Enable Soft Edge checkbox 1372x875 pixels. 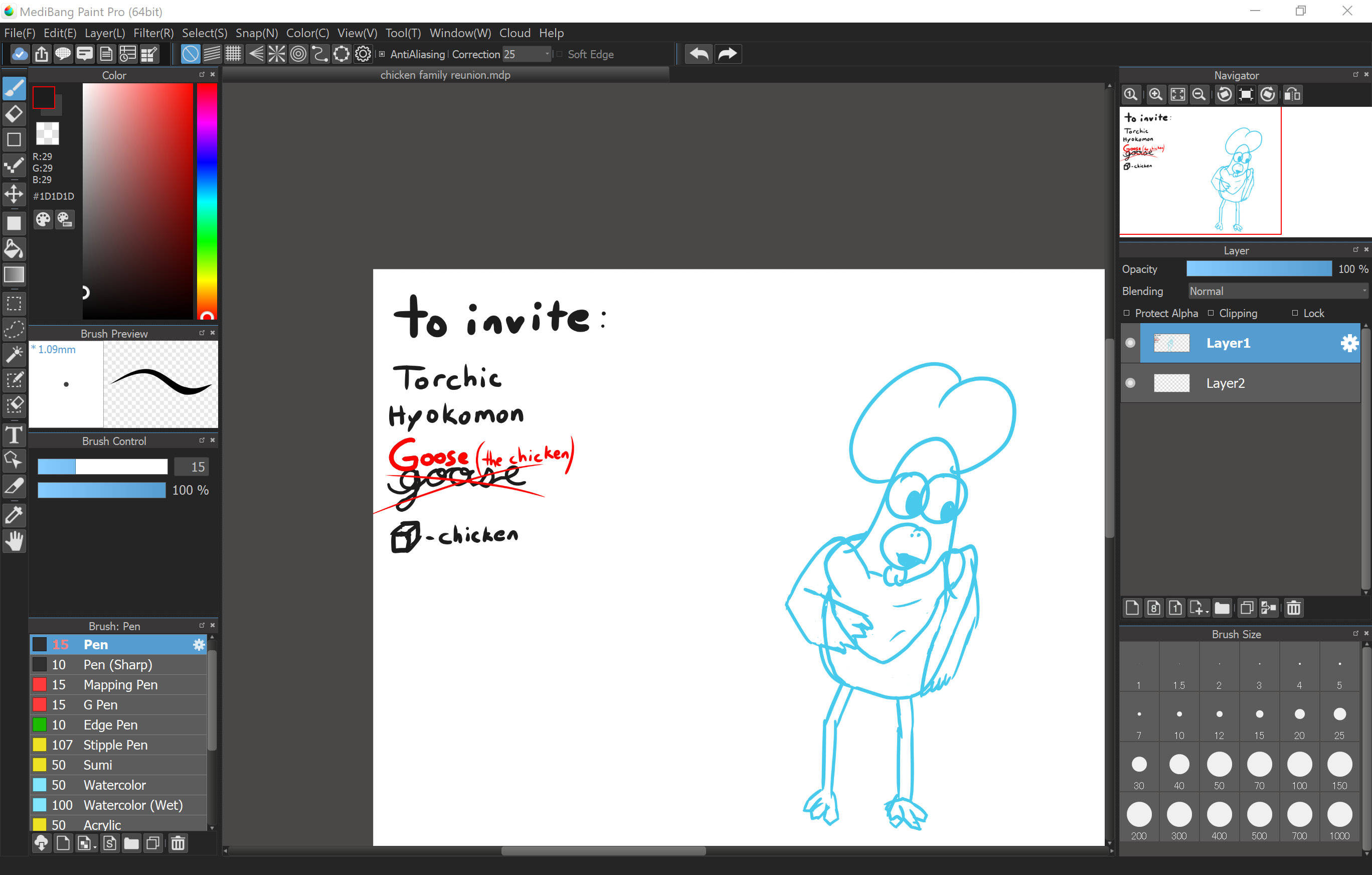(x=560, y=54)
